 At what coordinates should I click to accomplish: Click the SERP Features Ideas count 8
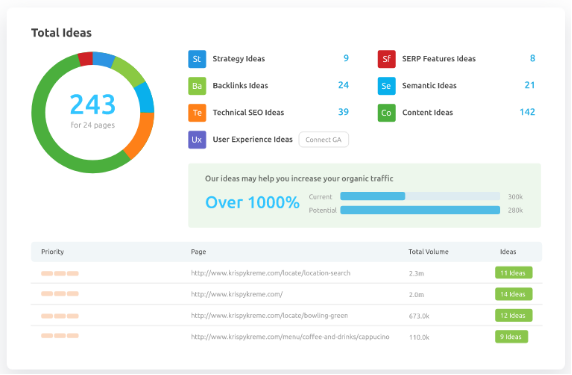click(x=533, y=58)
